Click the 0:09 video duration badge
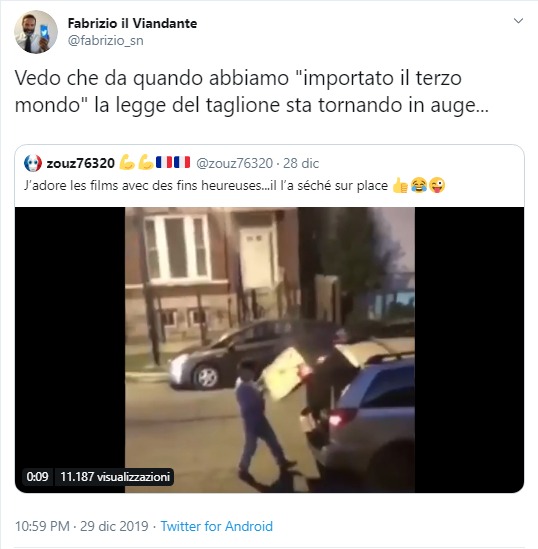Screen dimensions: 538x549 37,477
